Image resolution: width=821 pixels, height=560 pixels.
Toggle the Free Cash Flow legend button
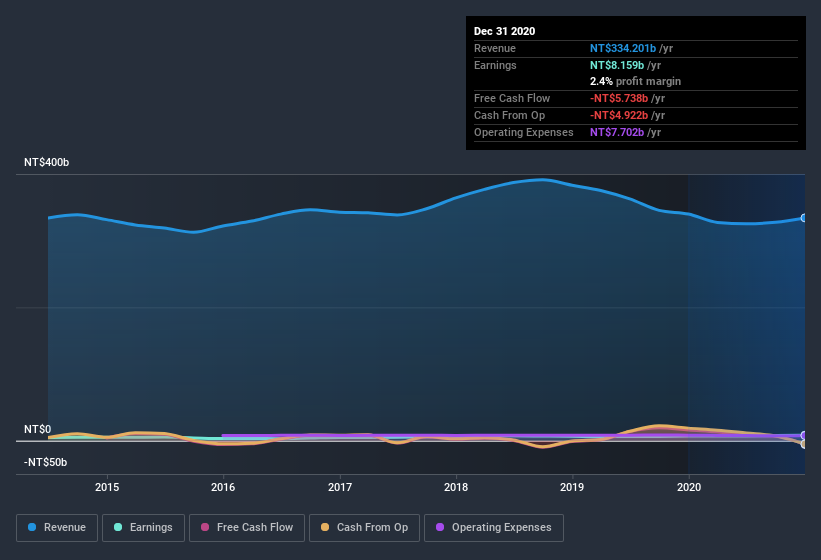click(x=247, y=528)
